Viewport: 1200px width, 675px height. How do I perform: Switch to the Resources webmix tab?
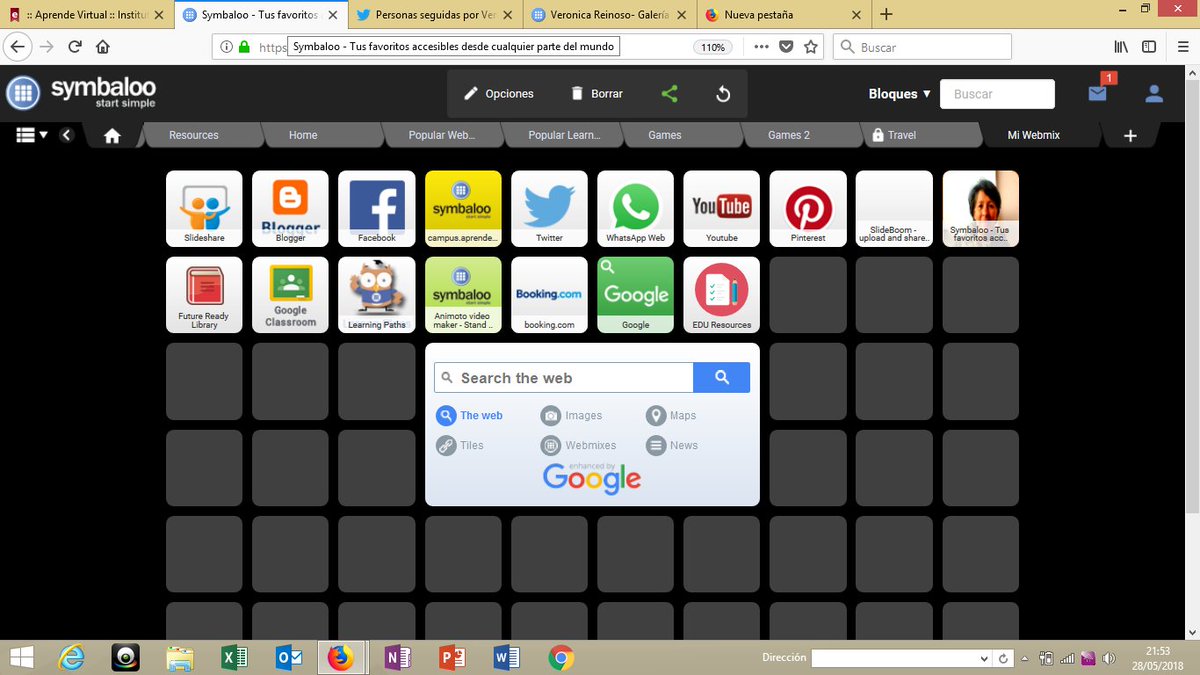tap(194, 135)
